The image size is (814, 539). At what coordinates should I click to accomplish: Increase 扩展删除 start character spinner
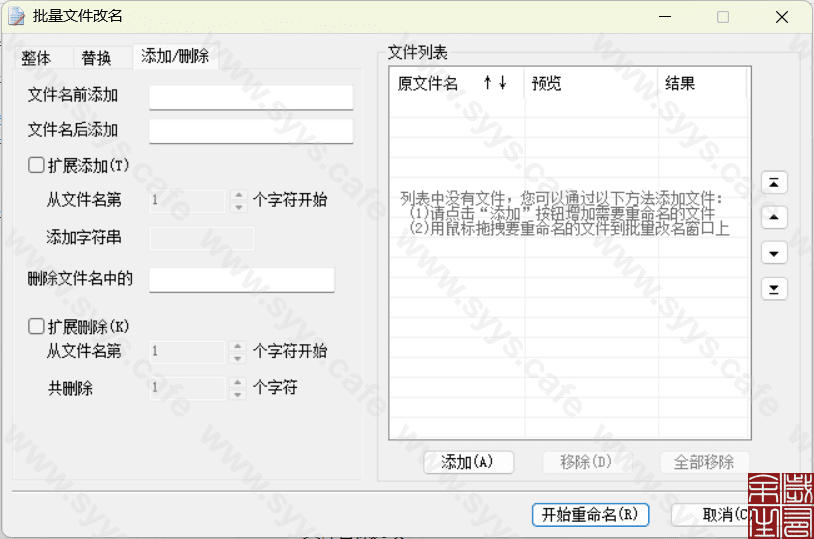[x=237, y=346]
